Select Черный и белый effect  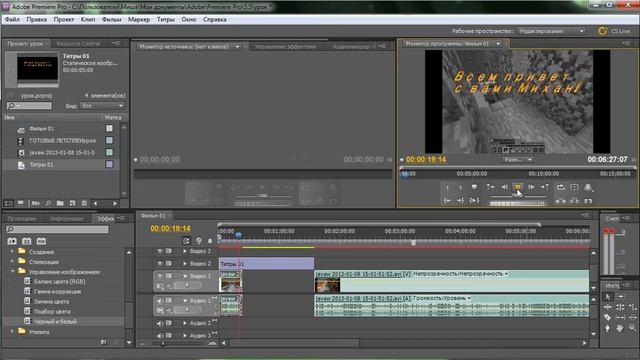coord(55,321)
